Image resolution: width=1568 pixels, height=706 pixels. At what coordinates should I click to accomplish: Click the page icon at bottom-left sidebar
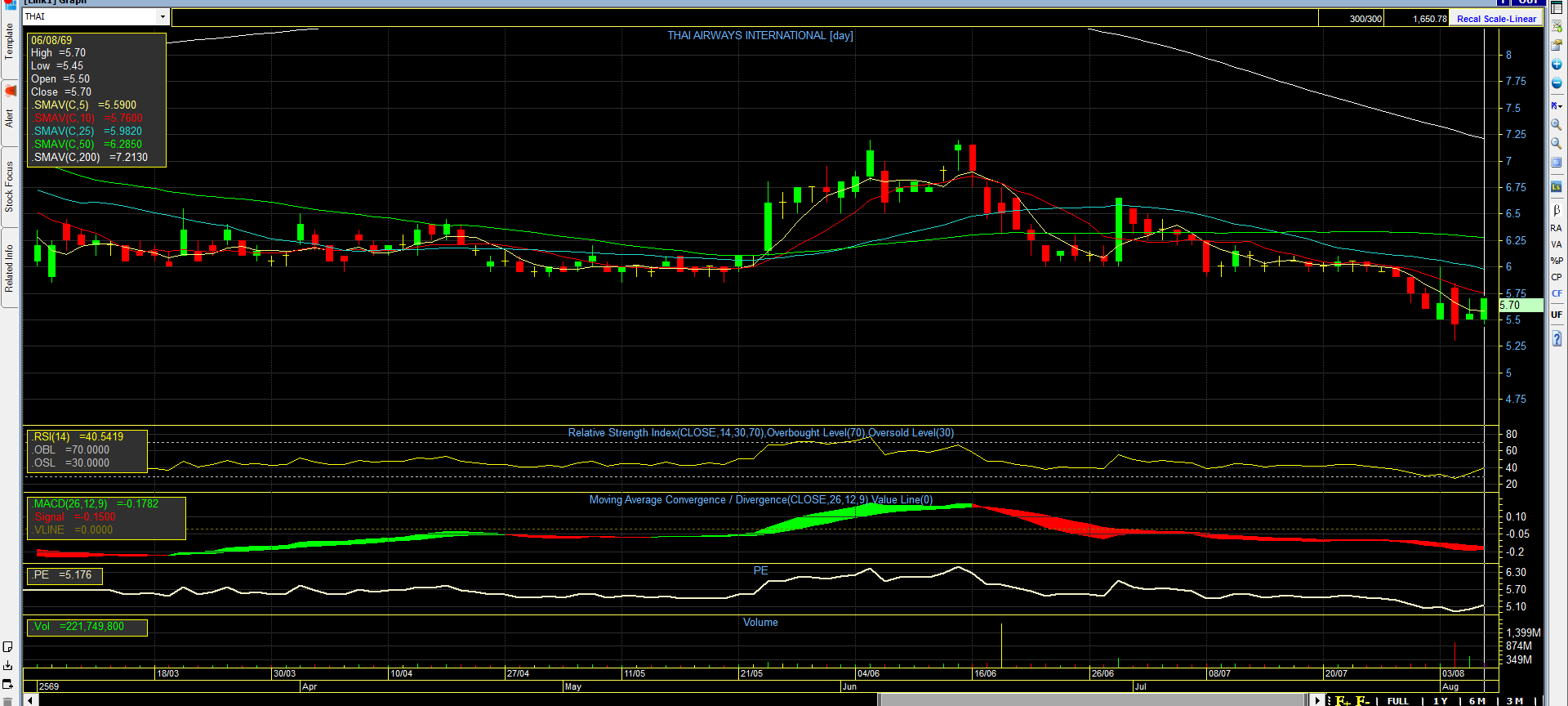tap(8, 646)
